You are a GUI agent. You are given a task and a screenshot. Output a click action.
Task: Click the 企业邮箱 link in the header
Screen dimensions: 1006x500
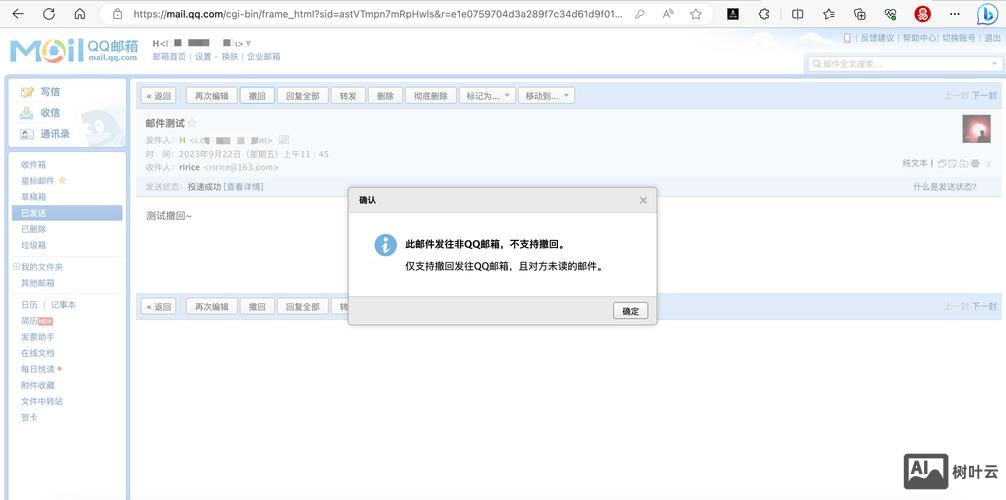pyautogui.click(x=264, y=56)
